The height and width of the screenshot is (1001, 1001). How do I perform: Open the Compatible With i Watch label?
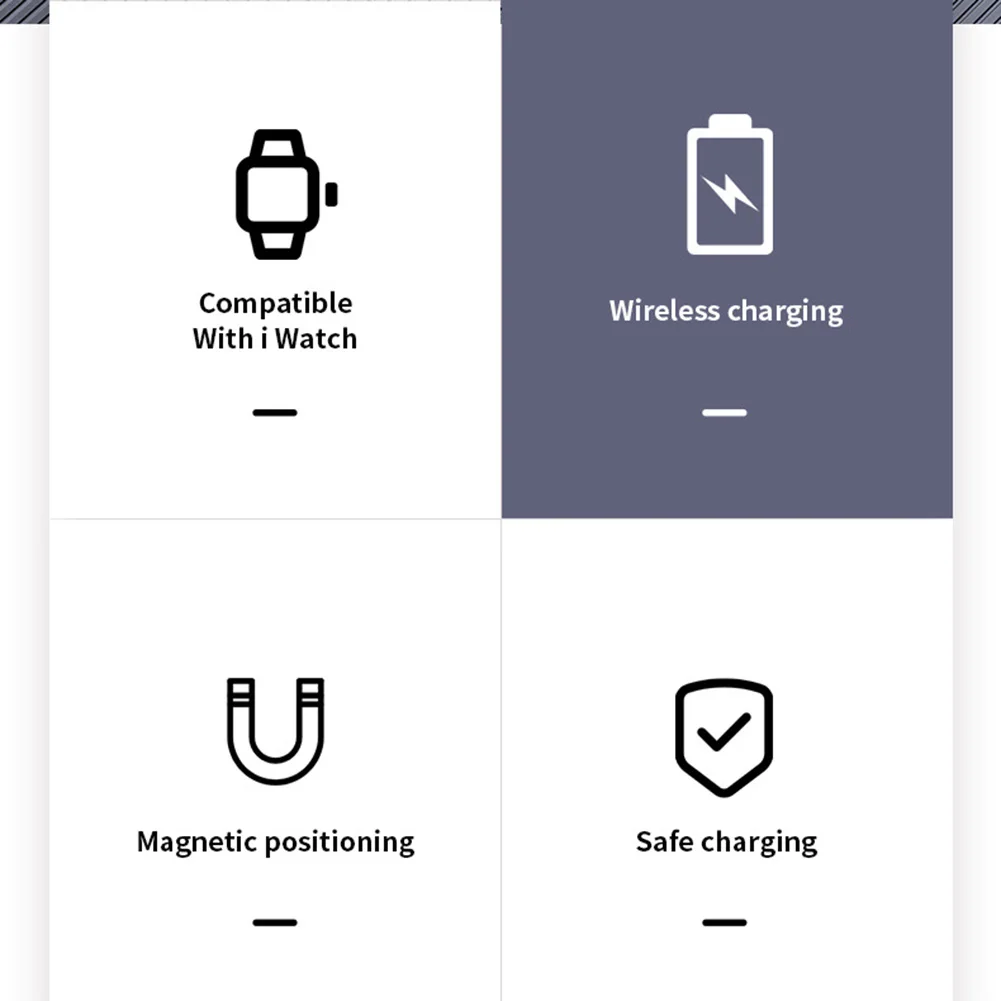pos(275,320)
